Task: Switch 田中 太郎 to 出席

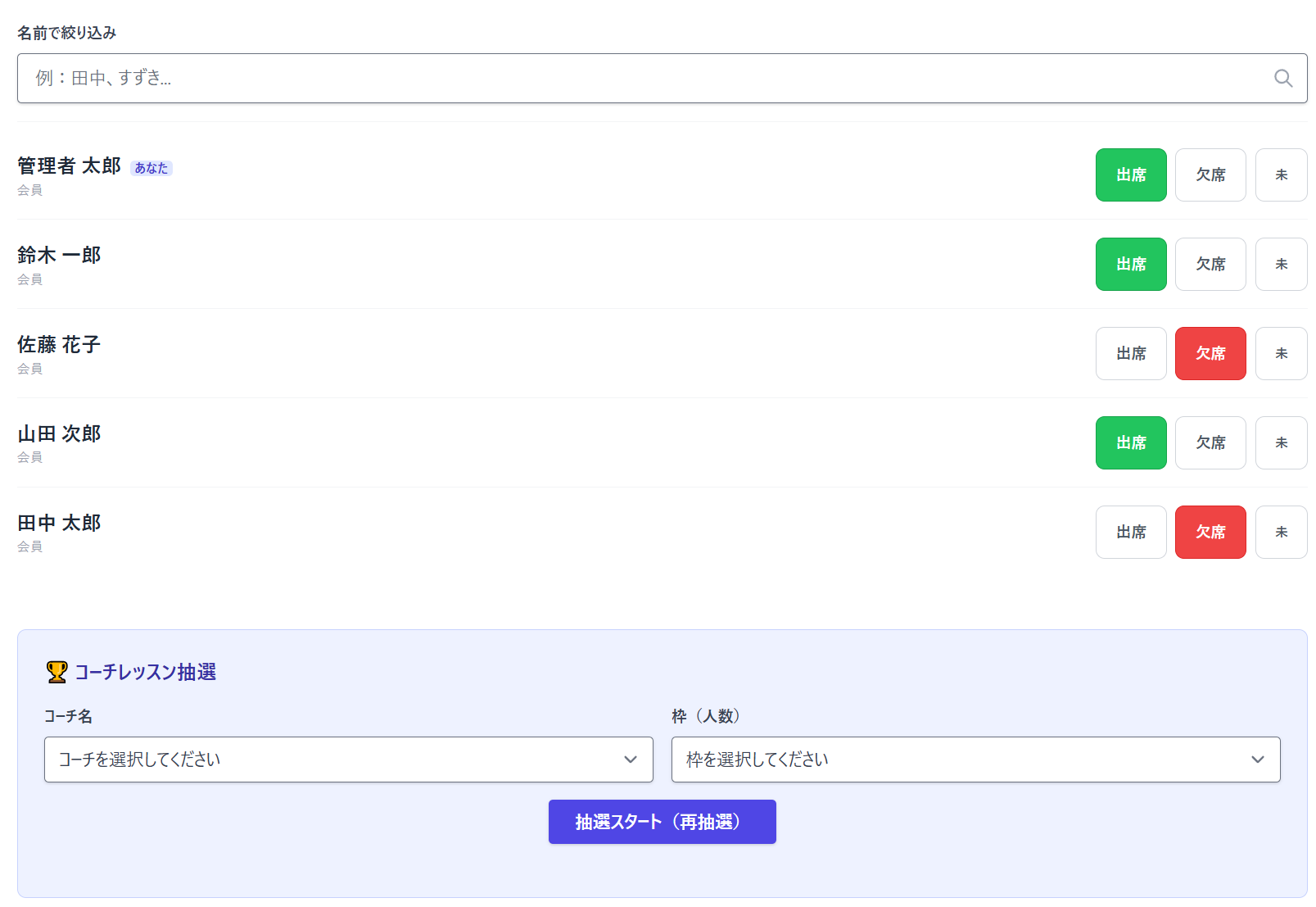Action: (x=1130, y=533)
